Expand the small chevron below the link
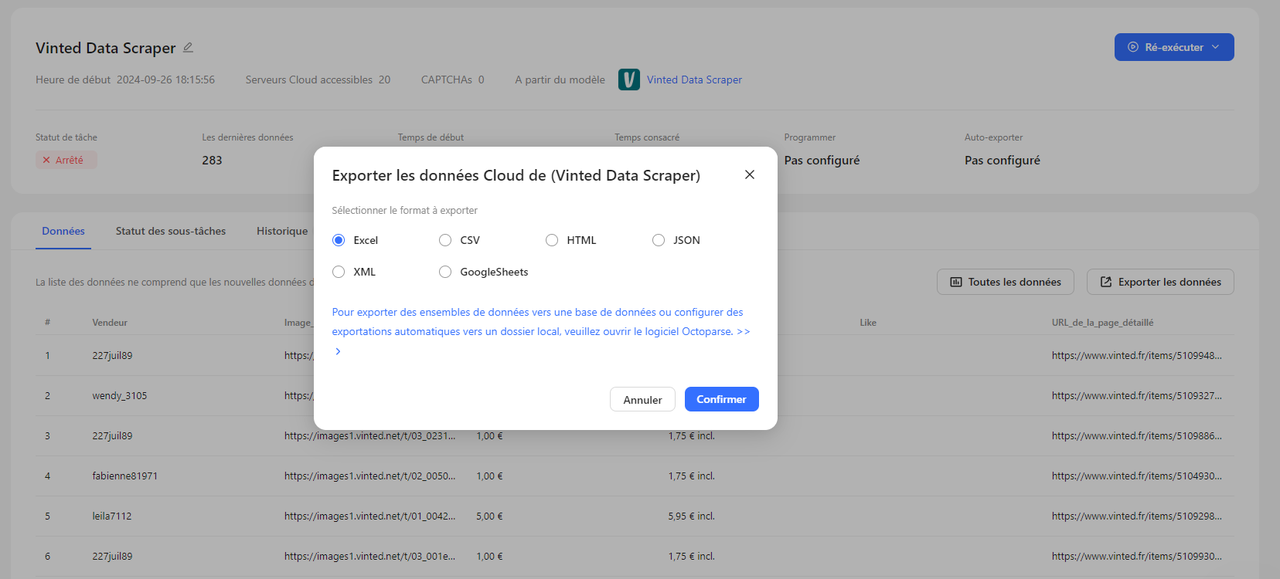The width and height of the screenshot is (1280, 579). click(x=338, y=352)
